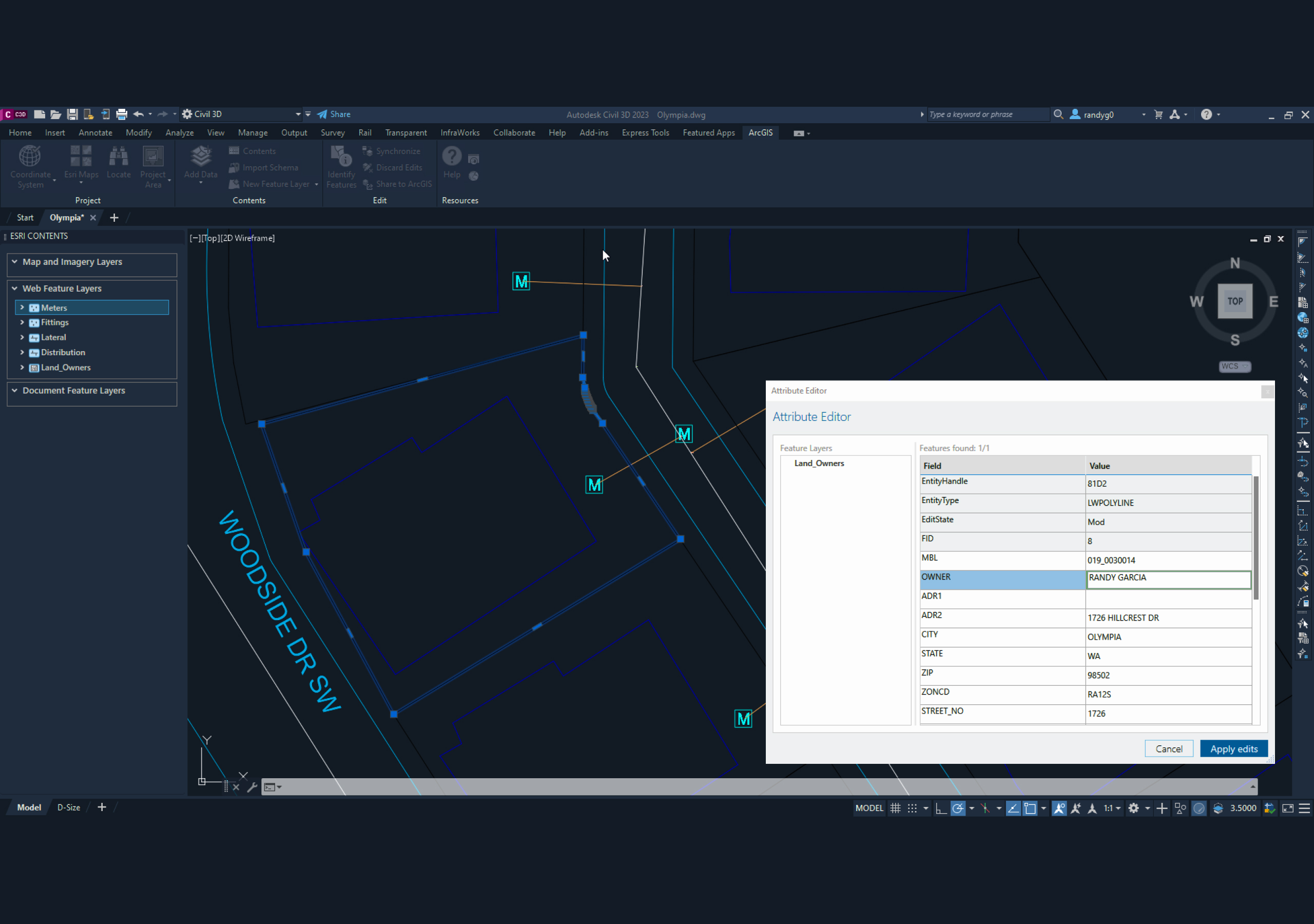The width and height of the screenshot is (1314, 924).
Task: Click the Undo arrow icon
Action: pos(138,114)
